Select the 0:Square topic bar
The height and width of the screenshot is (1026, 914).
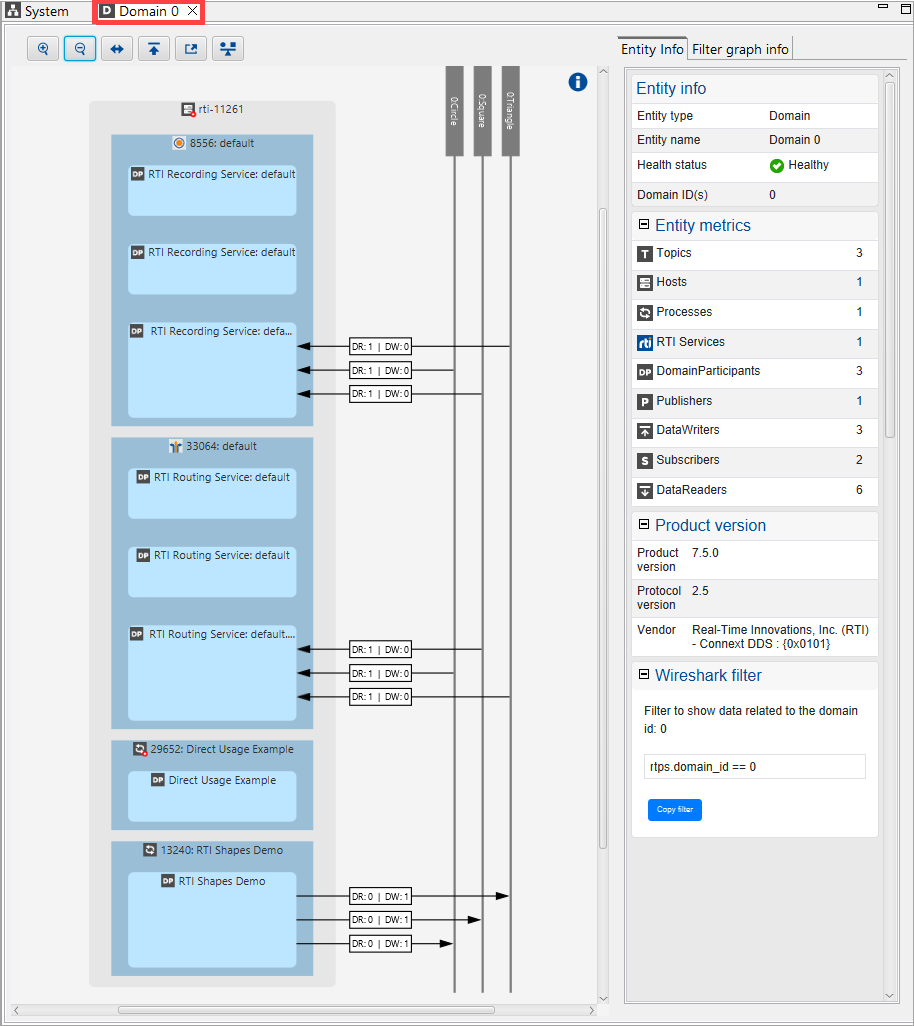[x=482, y=111]
